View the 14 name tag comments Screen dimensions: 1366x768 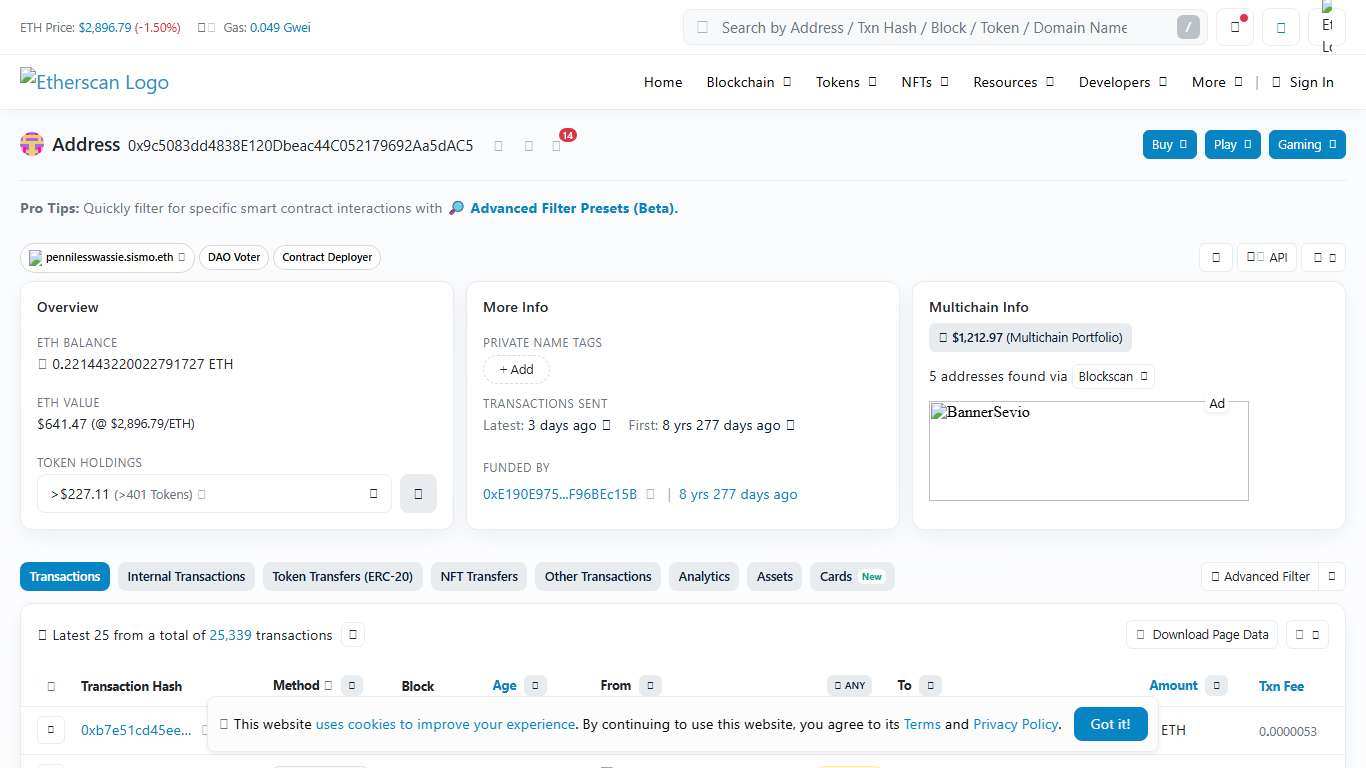[x=560, y=145]
